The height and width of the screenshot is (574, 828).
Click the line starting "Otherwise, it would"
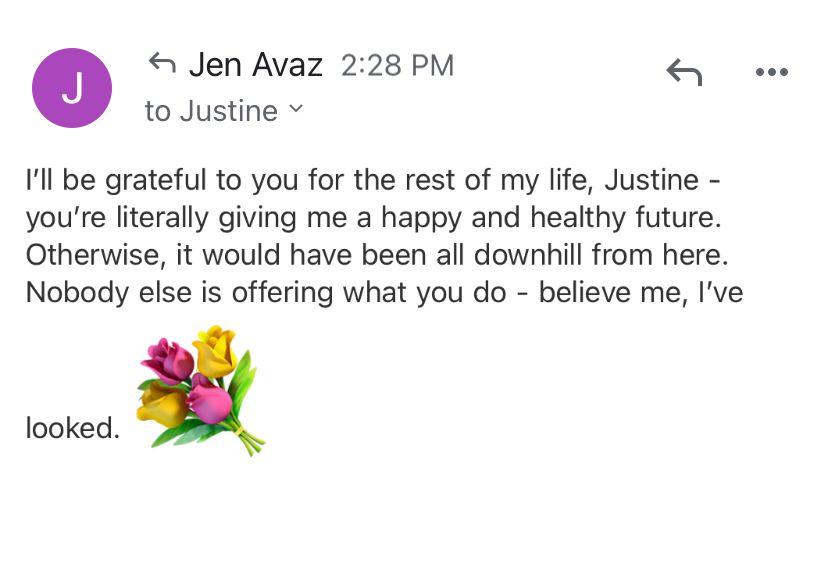pyautogui.click(x=376, y=255)
